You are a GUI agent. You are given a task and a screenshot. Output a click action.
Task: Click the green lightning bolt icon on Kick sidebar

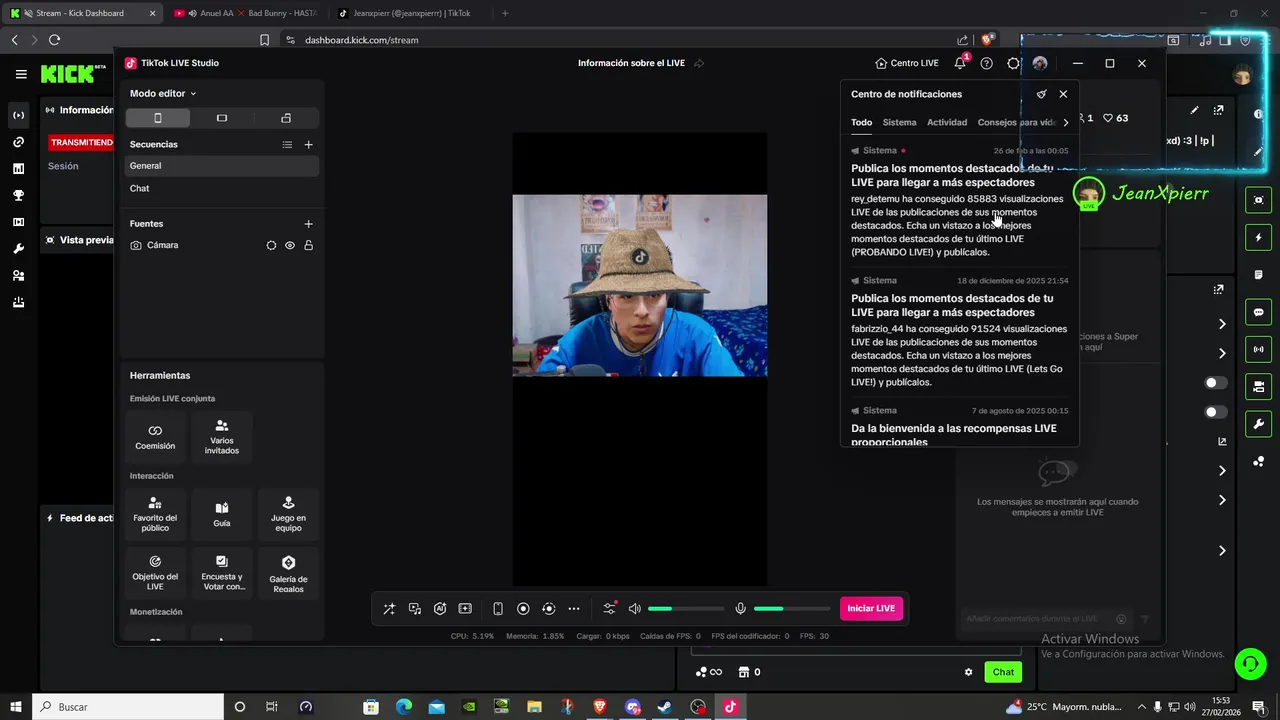[x=1258, y=238]
